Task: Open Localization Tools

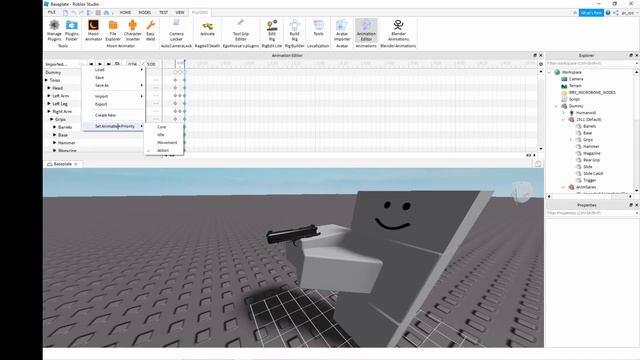Action: (318, 29)
